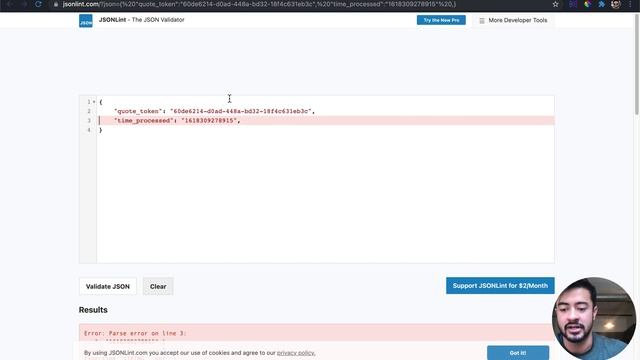This screenshot has width=640, height=360.
Task: Click the Results heading
Action: pyautogui.click(x=93, y=310)
